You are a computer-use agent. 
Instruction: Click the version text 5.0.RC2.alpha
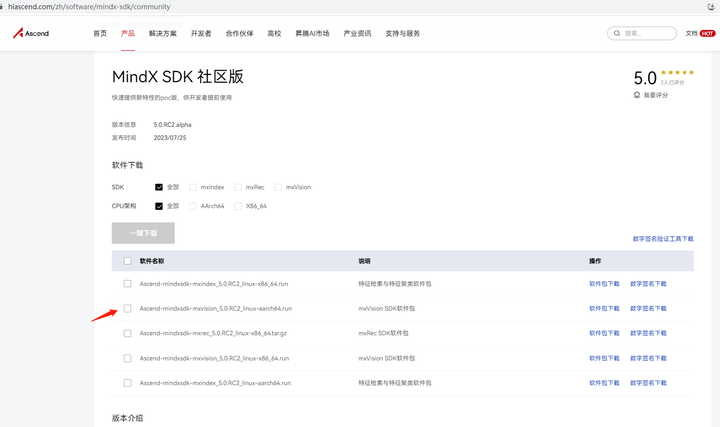(173, 124)
